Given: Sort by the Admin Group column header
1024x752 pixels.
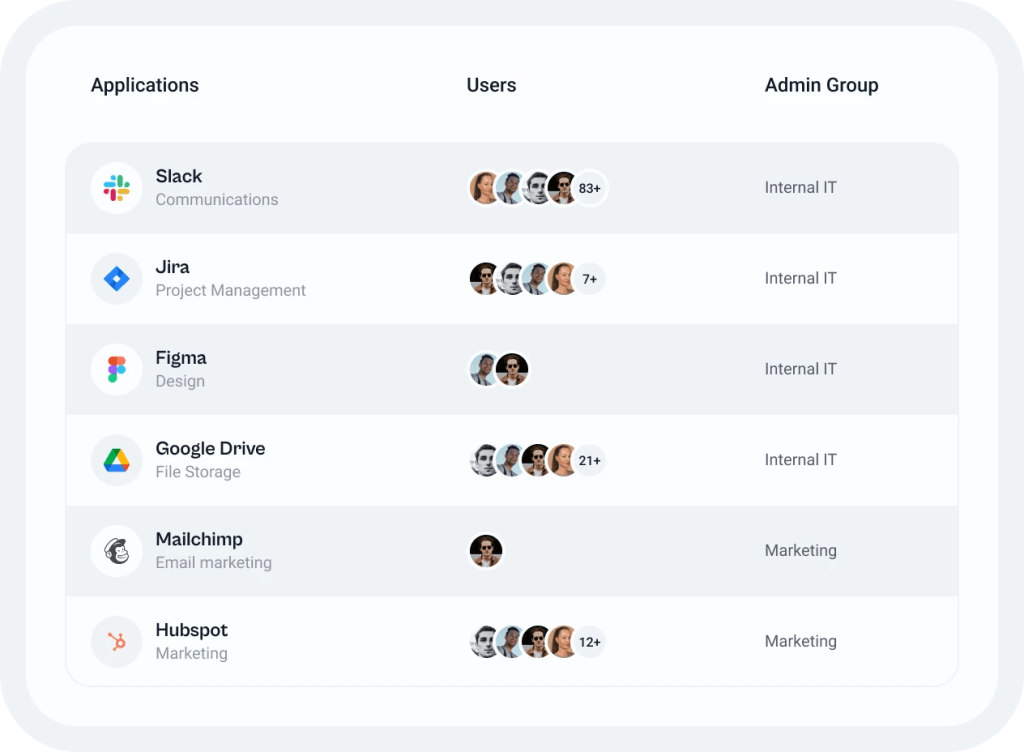Looking at the screenshot, I should coord(822,86).
